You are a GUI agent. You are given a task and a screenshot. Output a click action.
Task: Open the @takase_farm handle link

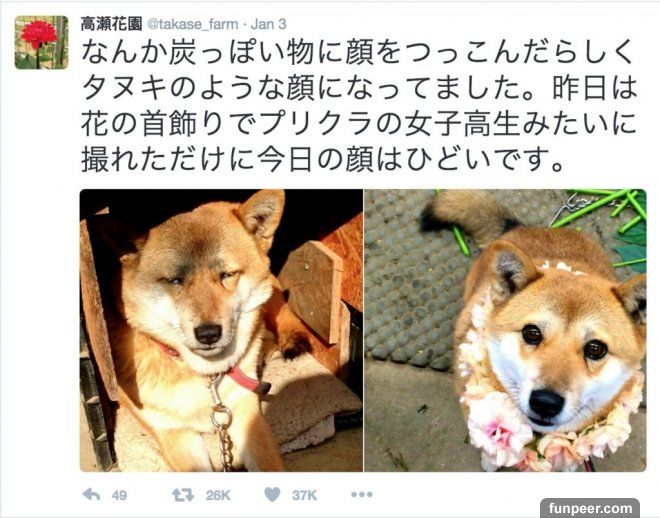pyautogui.click(x=192, y=24)
